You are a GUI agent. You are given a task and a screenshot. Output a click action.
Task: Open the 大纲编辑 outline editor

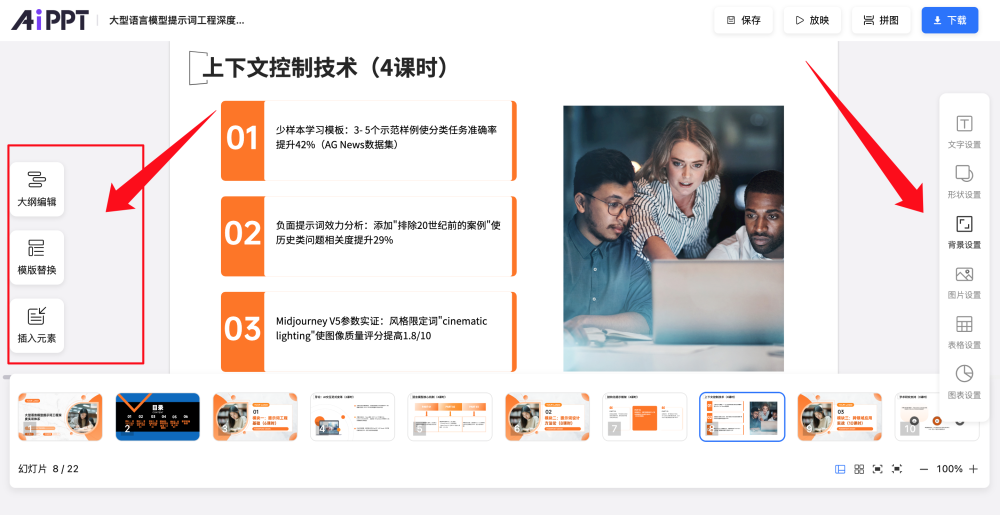[37, 189]
